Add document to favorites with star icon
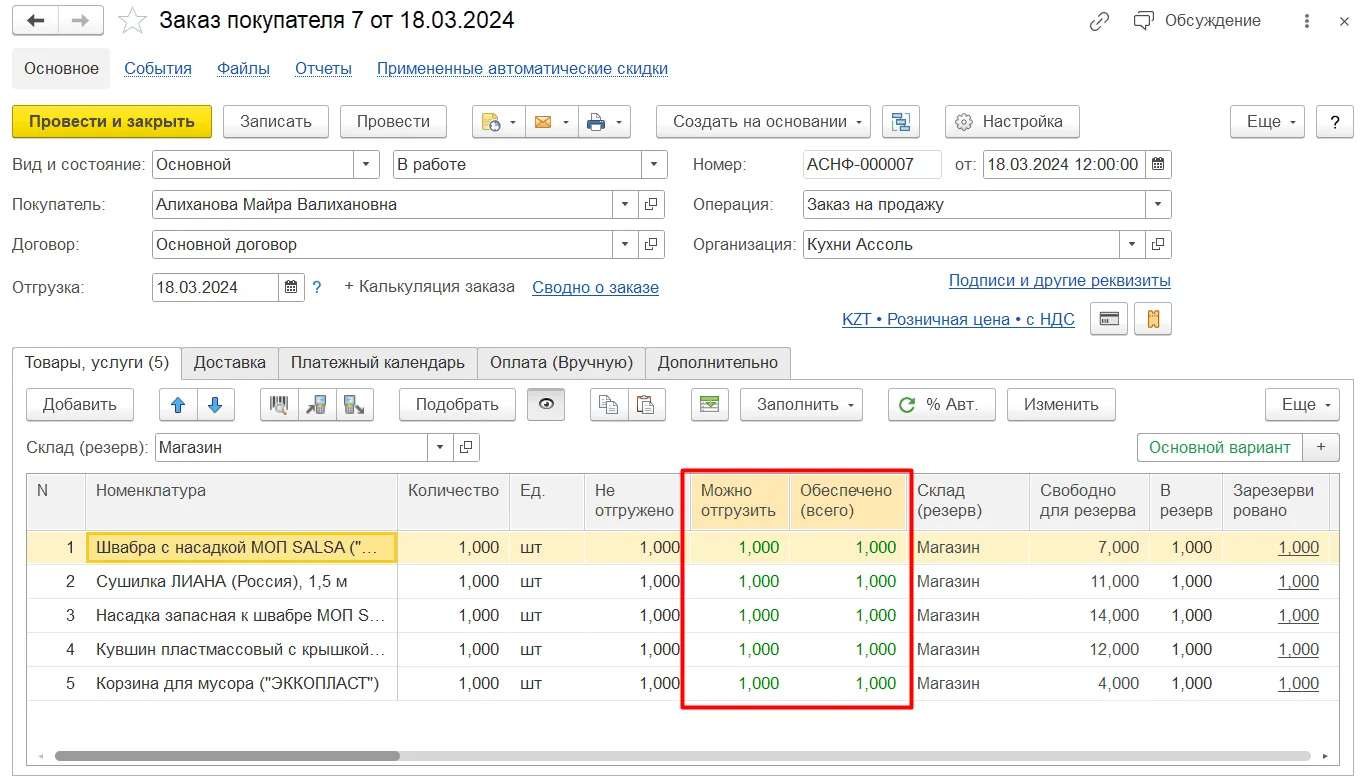The width and height of the screenshot is (1360, 783). [131, 20]
